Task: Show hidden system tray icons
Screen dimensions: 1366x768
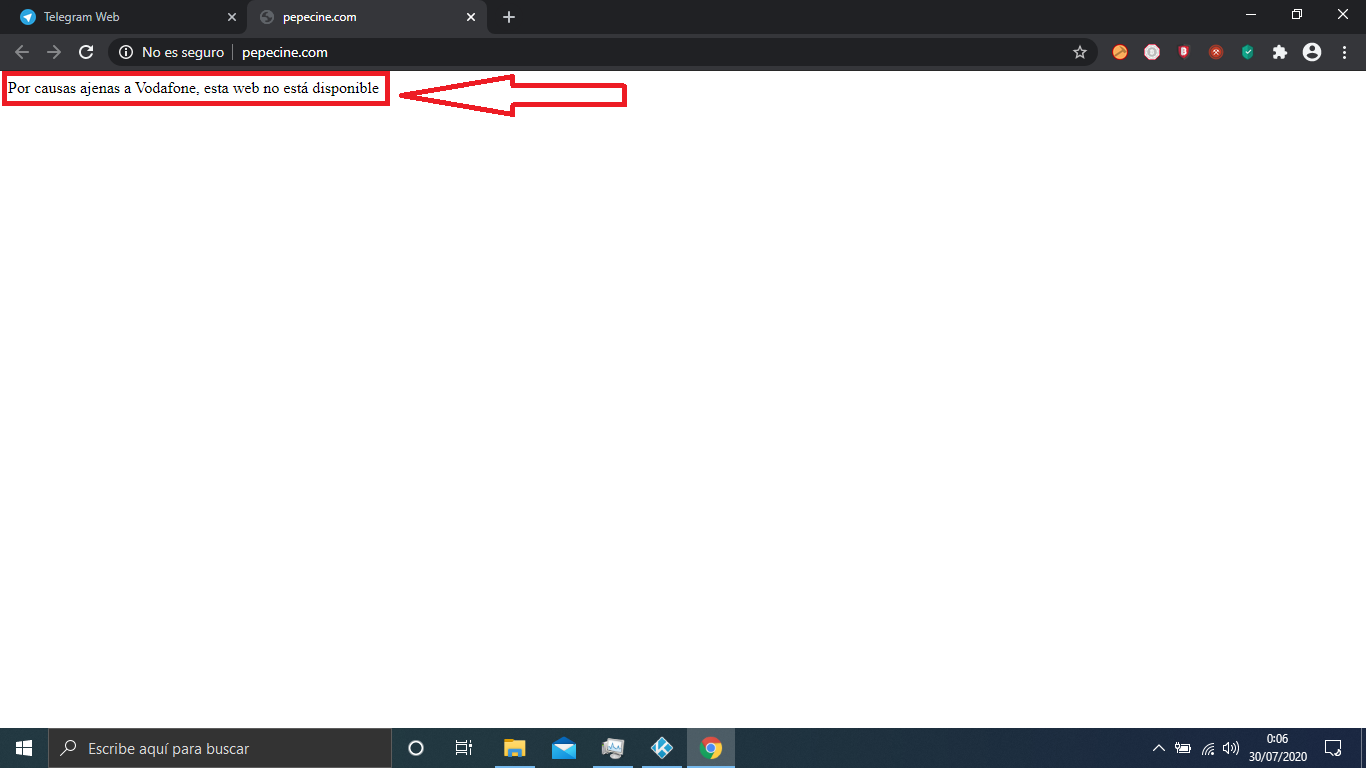Action: (1159, 748)
